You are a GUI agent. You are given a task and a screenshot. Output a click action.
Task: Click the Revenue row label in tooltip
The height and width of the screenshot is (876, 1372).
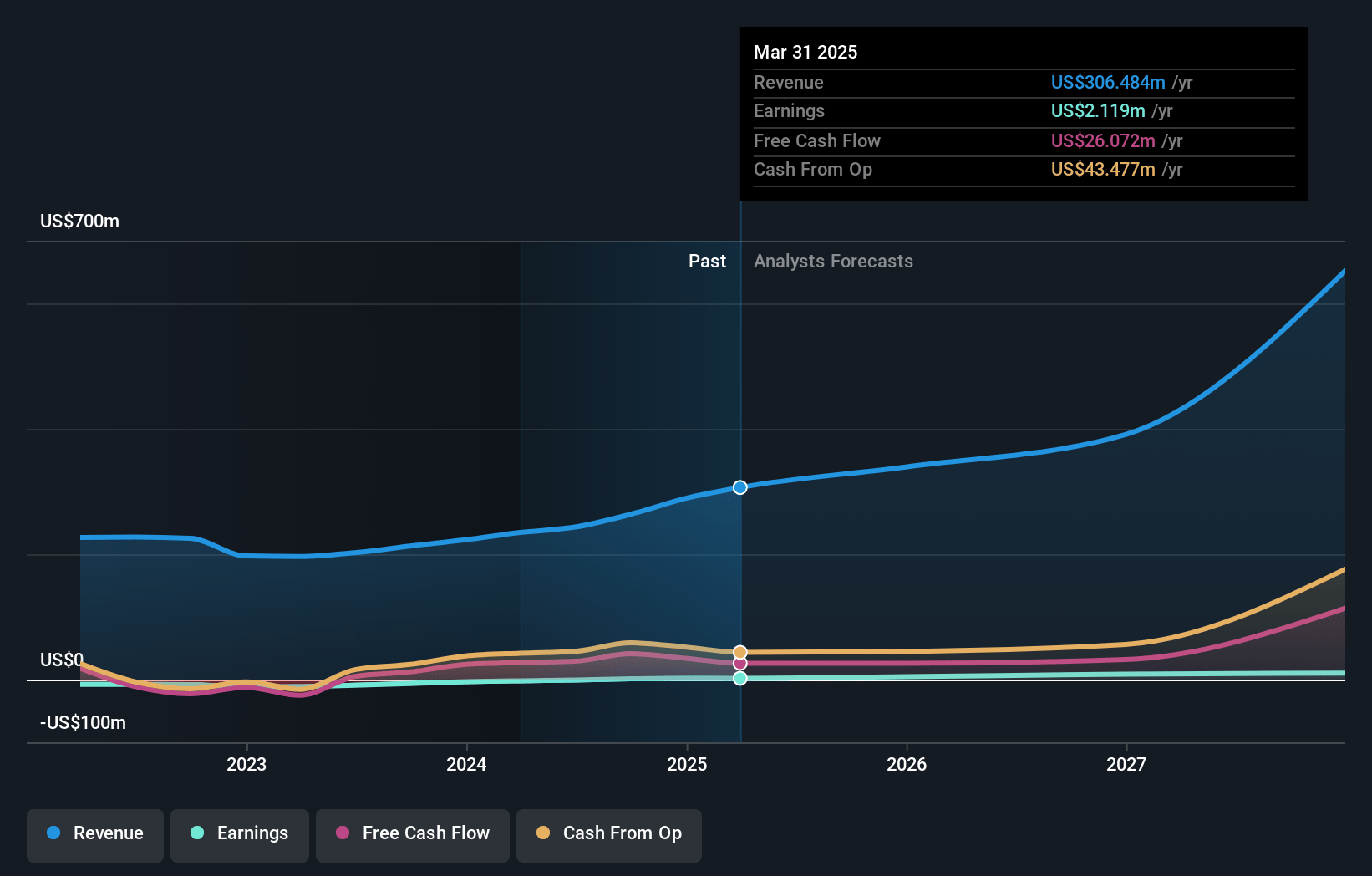[789, 82]
